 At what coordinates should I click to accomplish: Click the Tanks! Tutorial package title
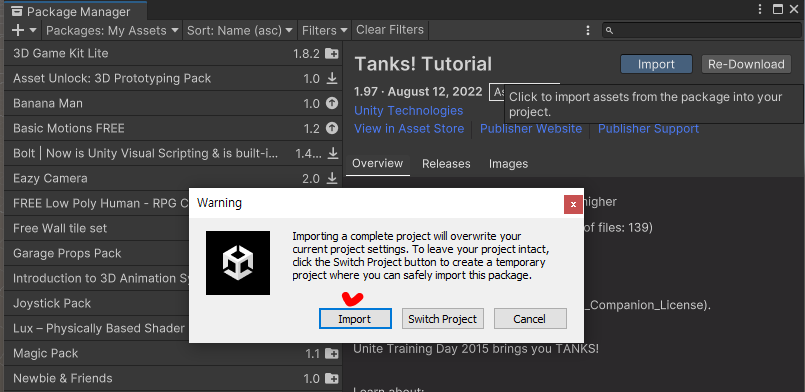point(423,64)
